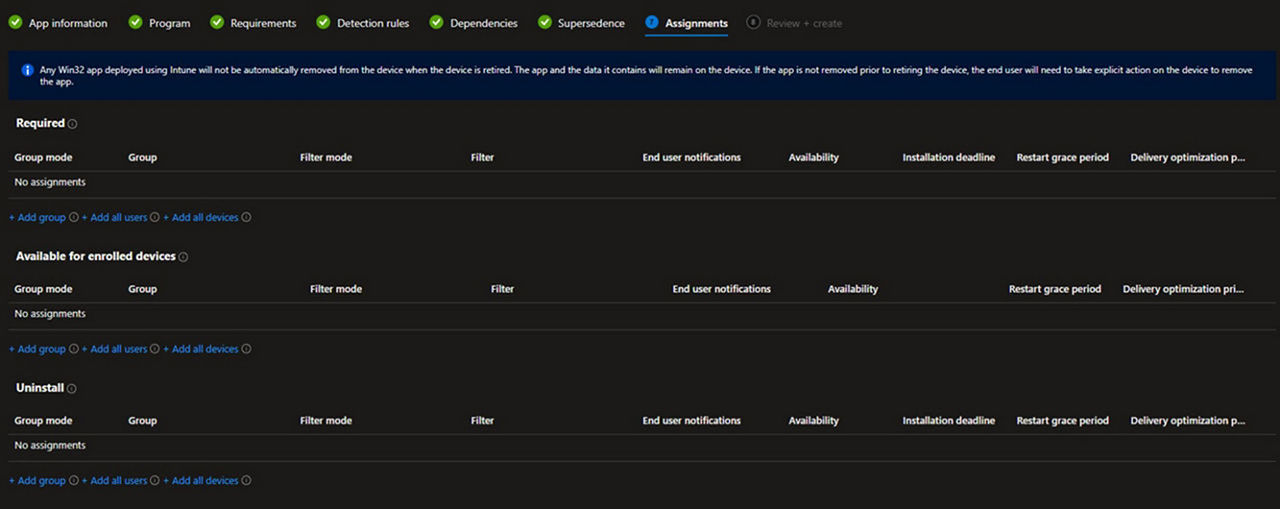
Task: Click info icon after Add all devices under Uninstall
Action: point(246,481)
